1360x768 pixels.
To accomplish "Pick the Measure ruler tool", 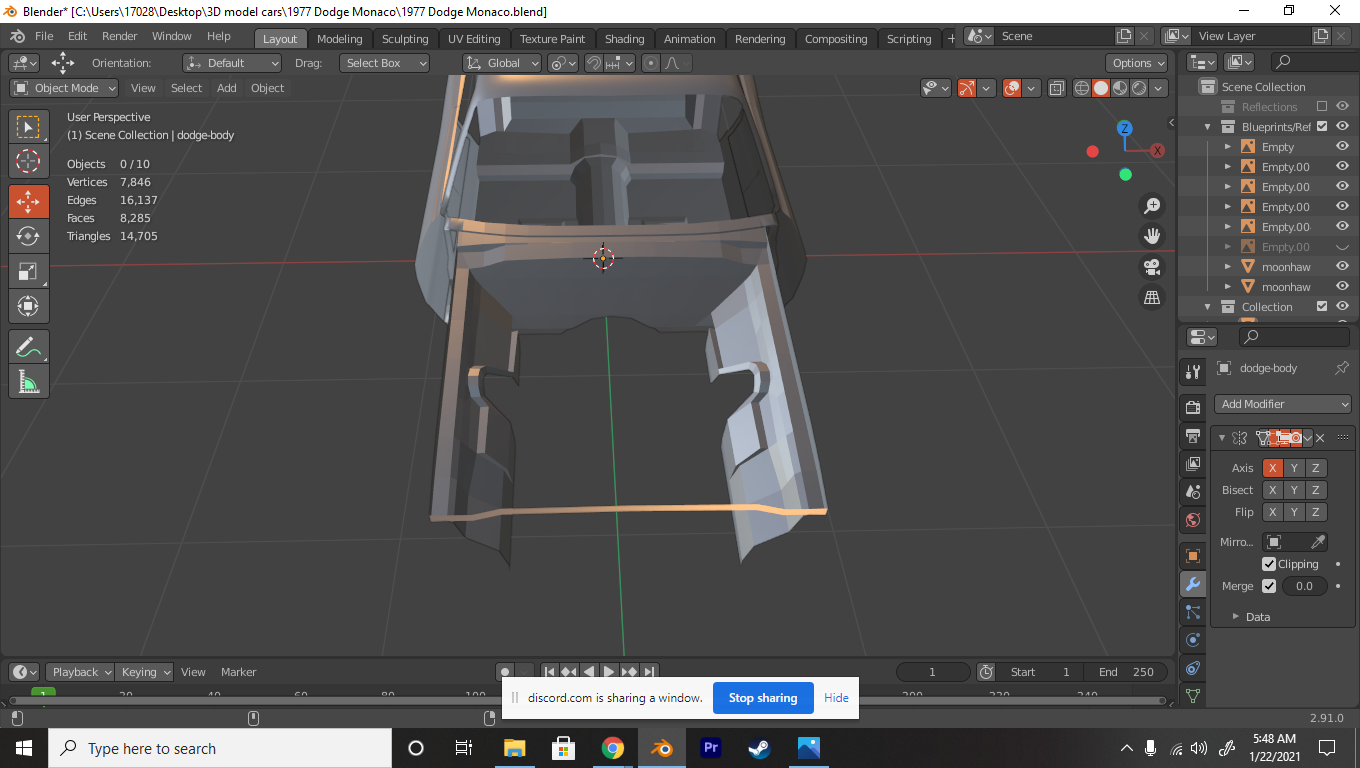I will (28, 382).
